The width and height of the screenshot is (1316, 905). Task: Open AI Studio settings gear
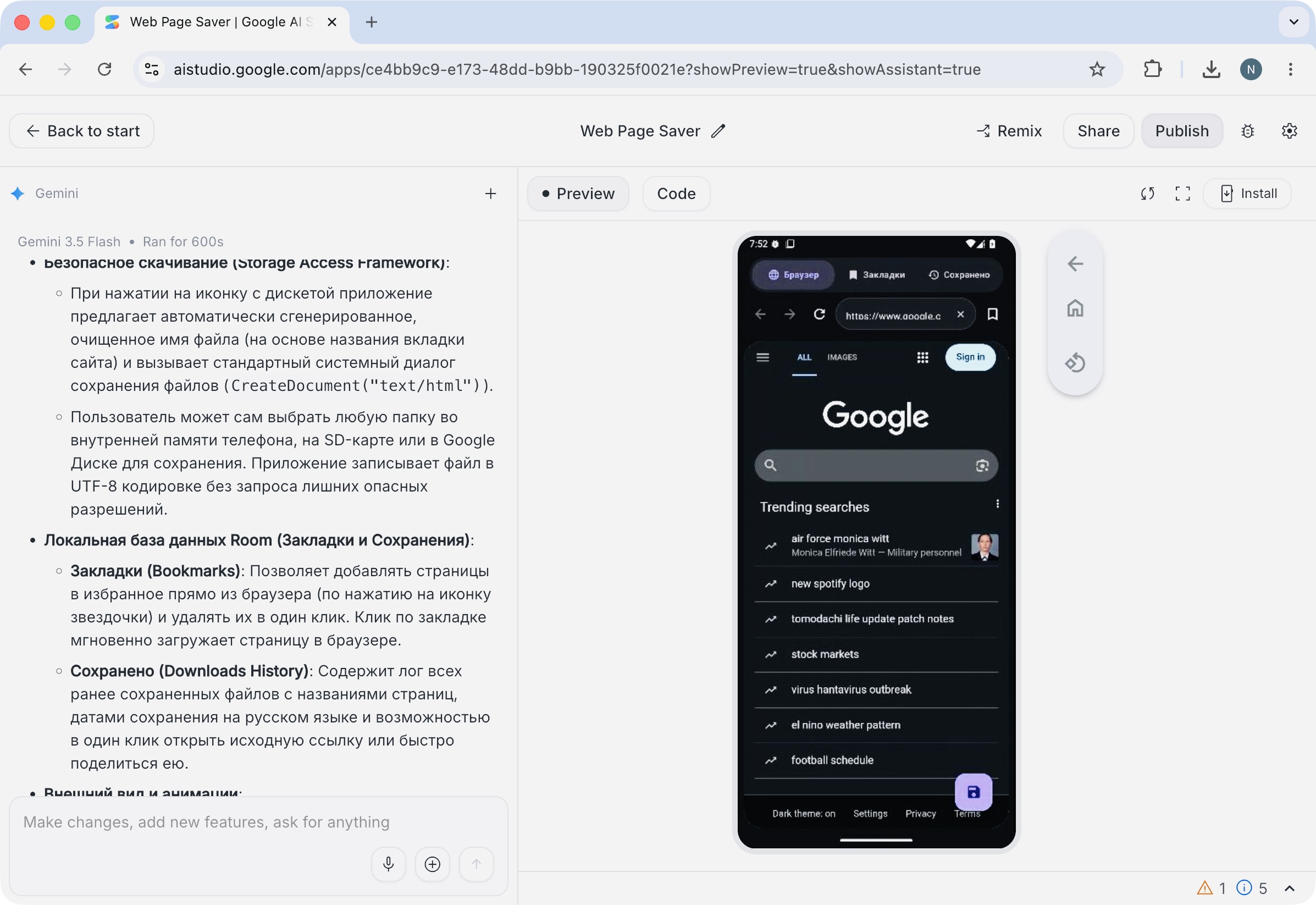(1290, 131)
